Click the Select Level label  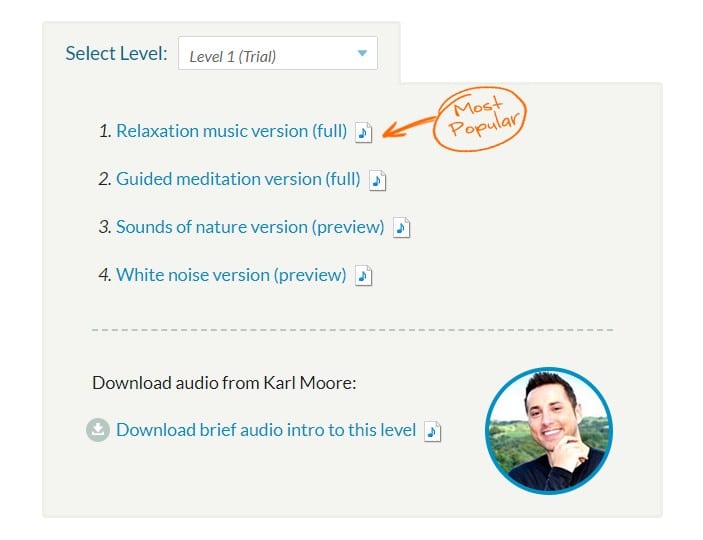(x=116, y=53)
